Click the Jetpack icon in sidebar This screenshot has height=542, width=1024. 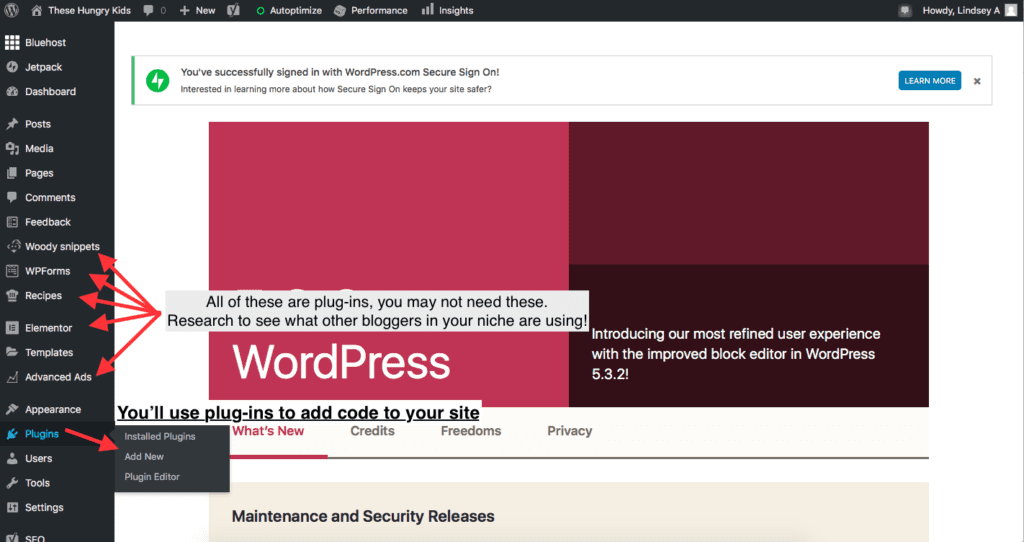[x=12, y=67]
